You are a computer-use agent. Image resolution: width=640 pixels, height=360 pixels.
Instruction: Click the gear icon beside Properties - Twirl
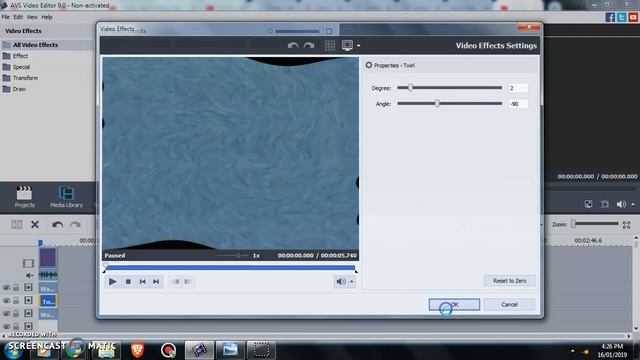(x=369, y=65)
